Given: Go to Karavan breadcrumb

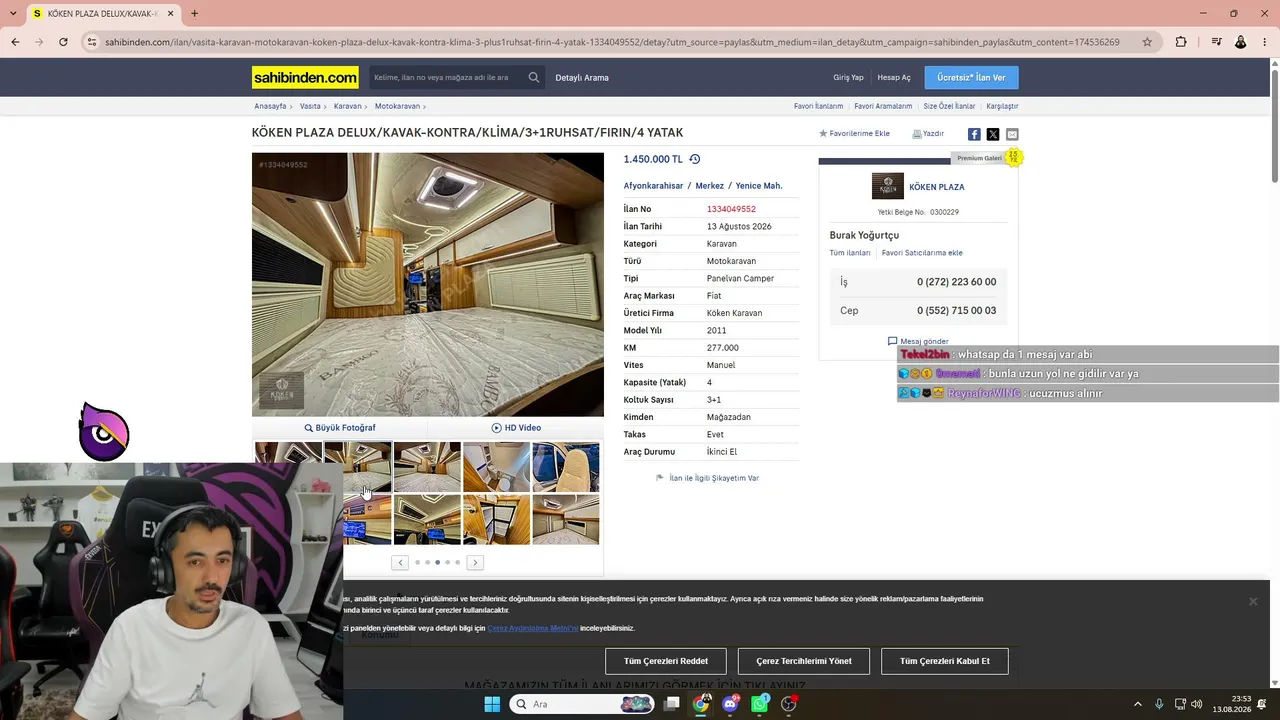Looking at the screenshot, I should tap(348, 106).
